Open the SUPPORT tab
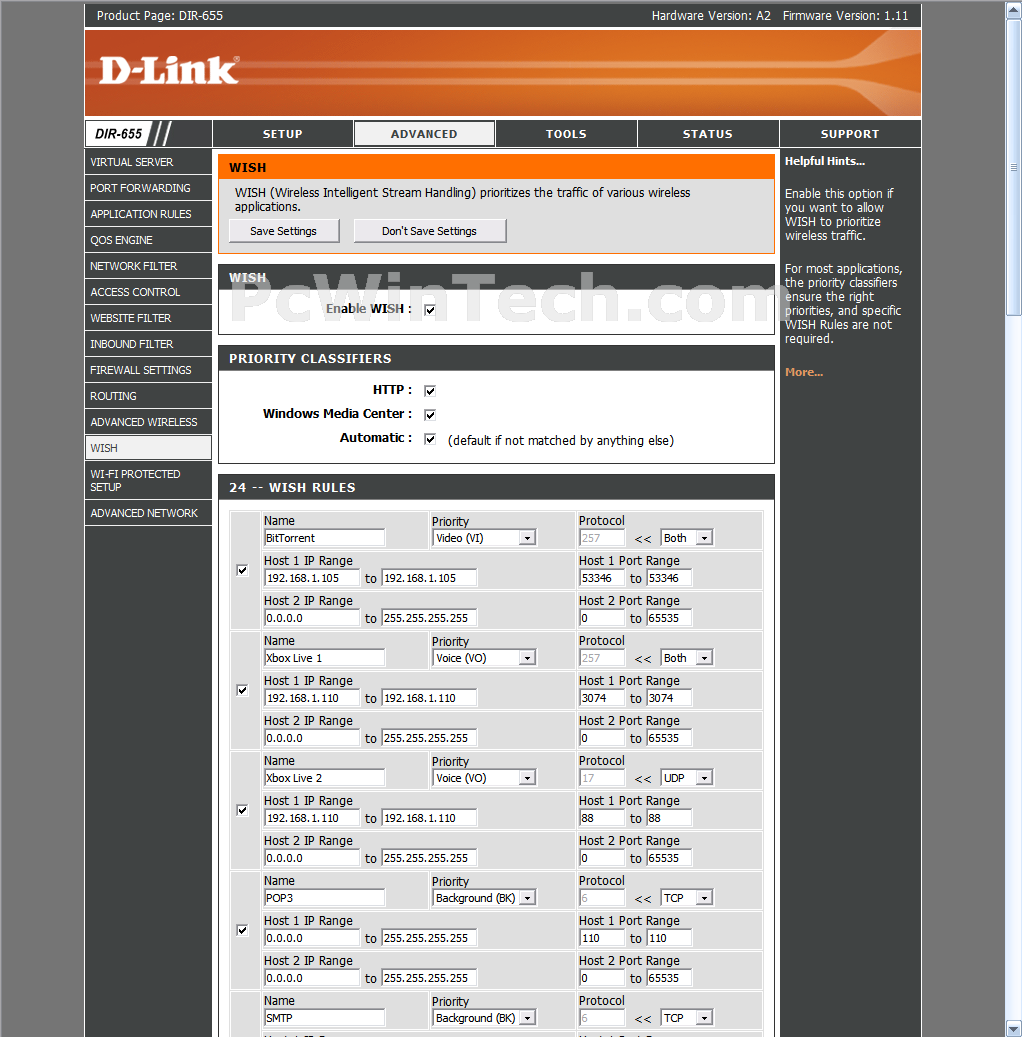 coord(850,134)
